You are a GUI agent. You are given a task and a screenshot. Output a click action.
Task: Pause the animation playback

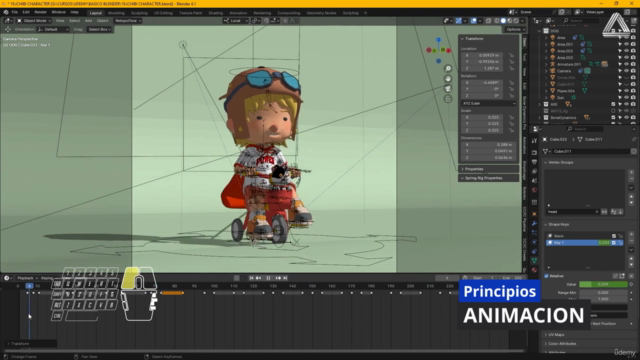[x=268, y=278]
